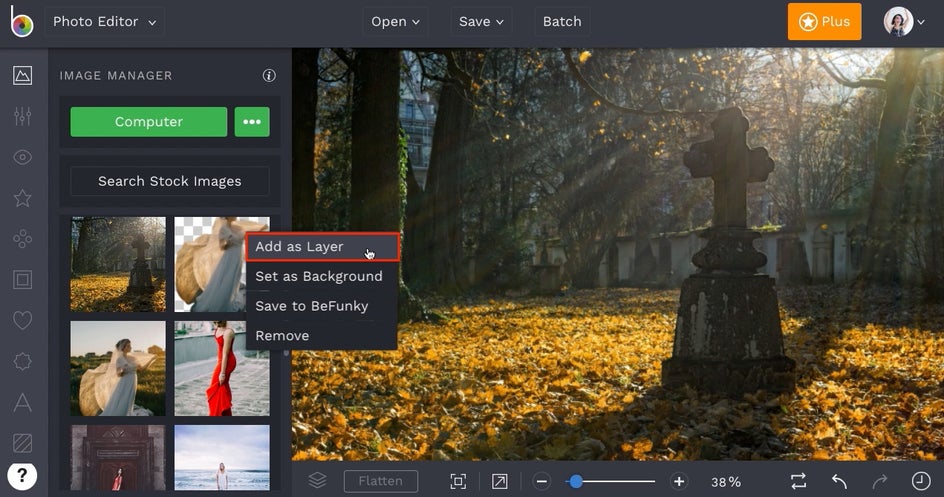Click the resize canvas arrow icon
944x497 pixels.
point(500,481)
